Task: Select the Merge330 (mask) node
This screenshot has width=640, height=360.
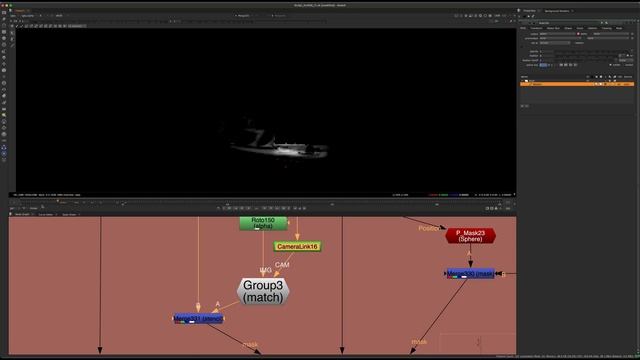Action: click(470, 273)
